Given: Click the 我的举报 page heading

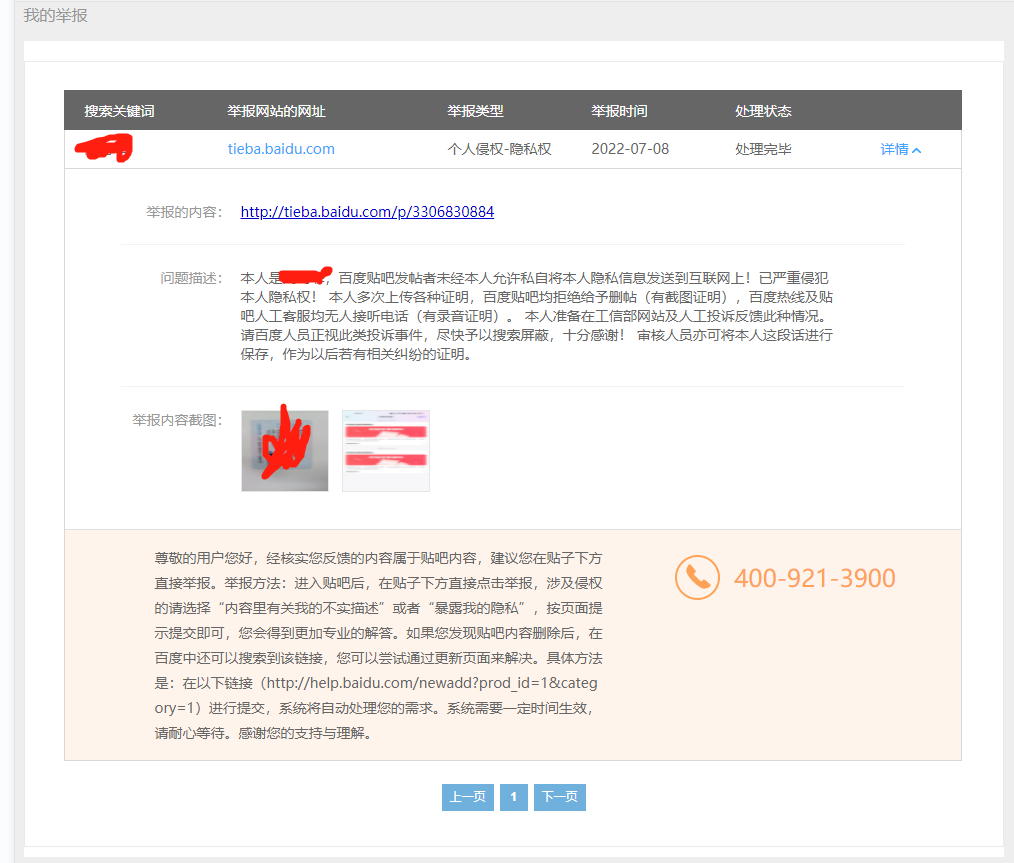Looking at the screenshot, I should 56,16.
